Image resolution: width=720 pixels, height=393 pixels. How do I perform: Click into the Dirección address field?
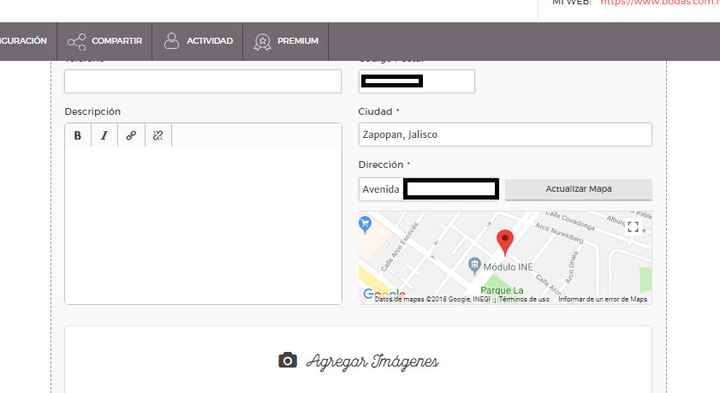(x=429, y=189)
